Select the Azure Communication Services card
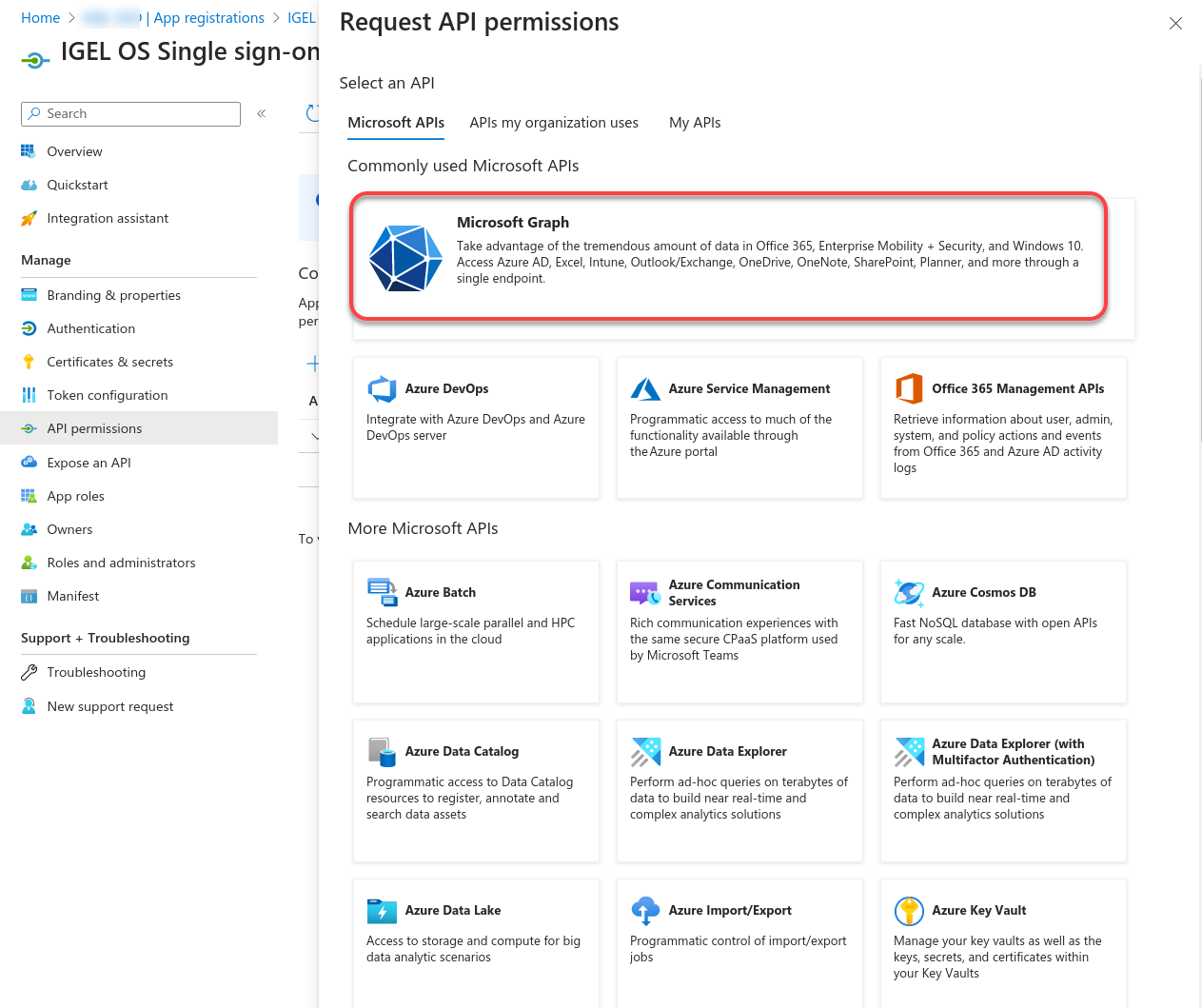The height and width of the screenshot is (1008, 1202). coord(739,631)
